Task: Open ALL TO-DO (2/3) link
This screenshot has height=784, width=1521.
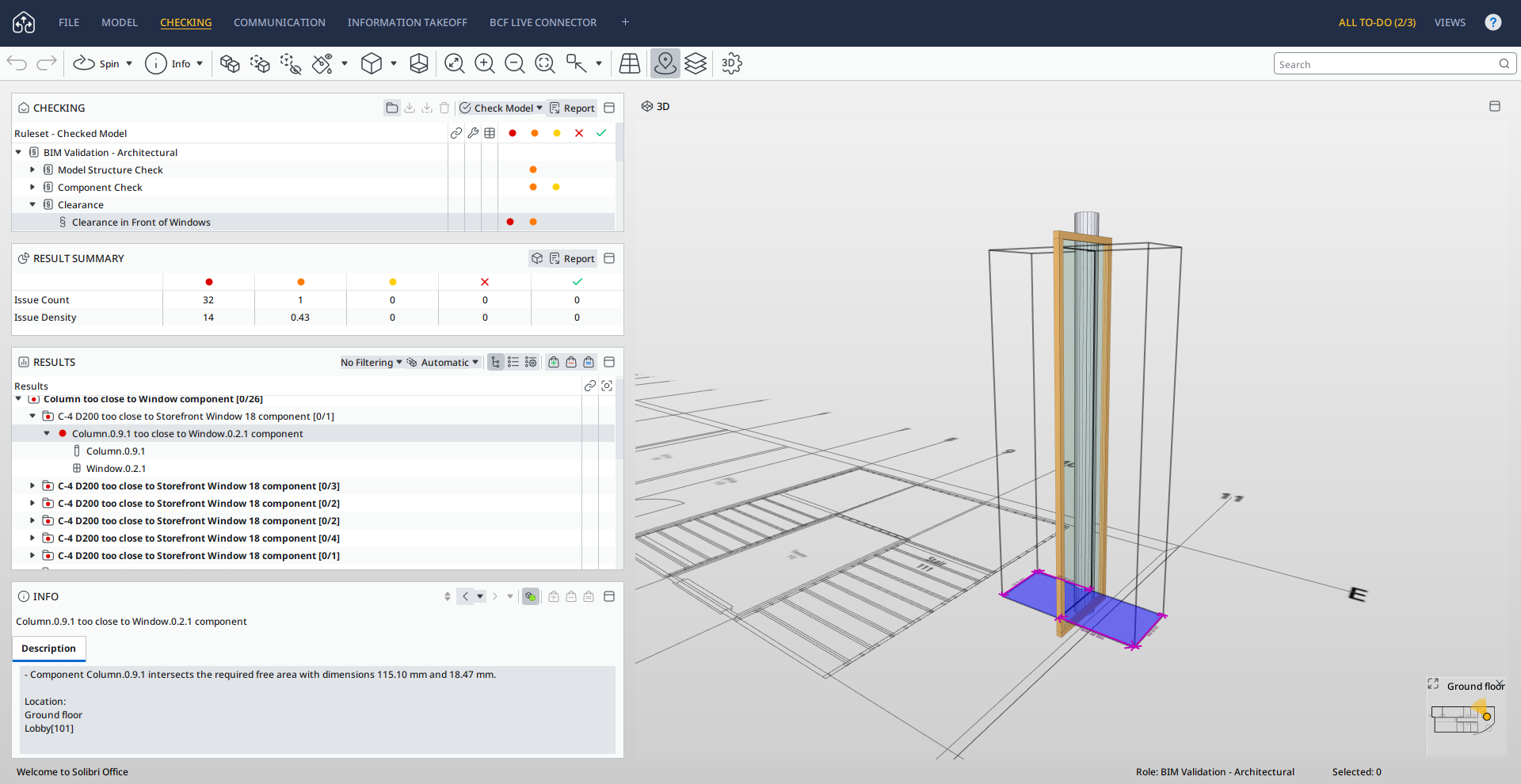Action: point(1377,22)
